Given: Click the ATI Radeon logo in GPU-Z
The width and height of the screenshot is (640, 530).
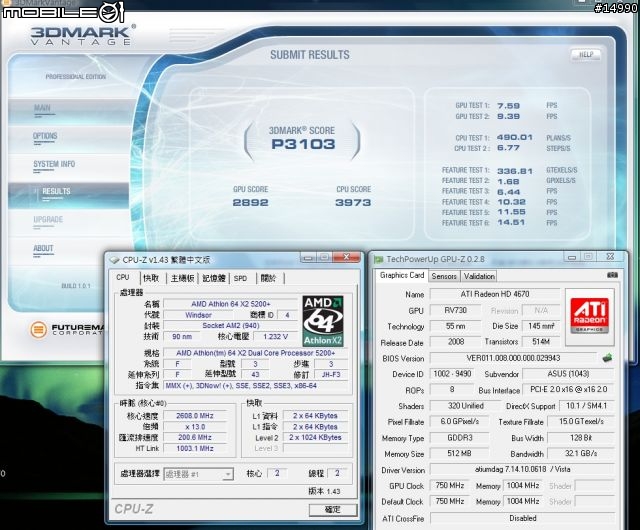Looking at the screenshot, I should 589,316.
